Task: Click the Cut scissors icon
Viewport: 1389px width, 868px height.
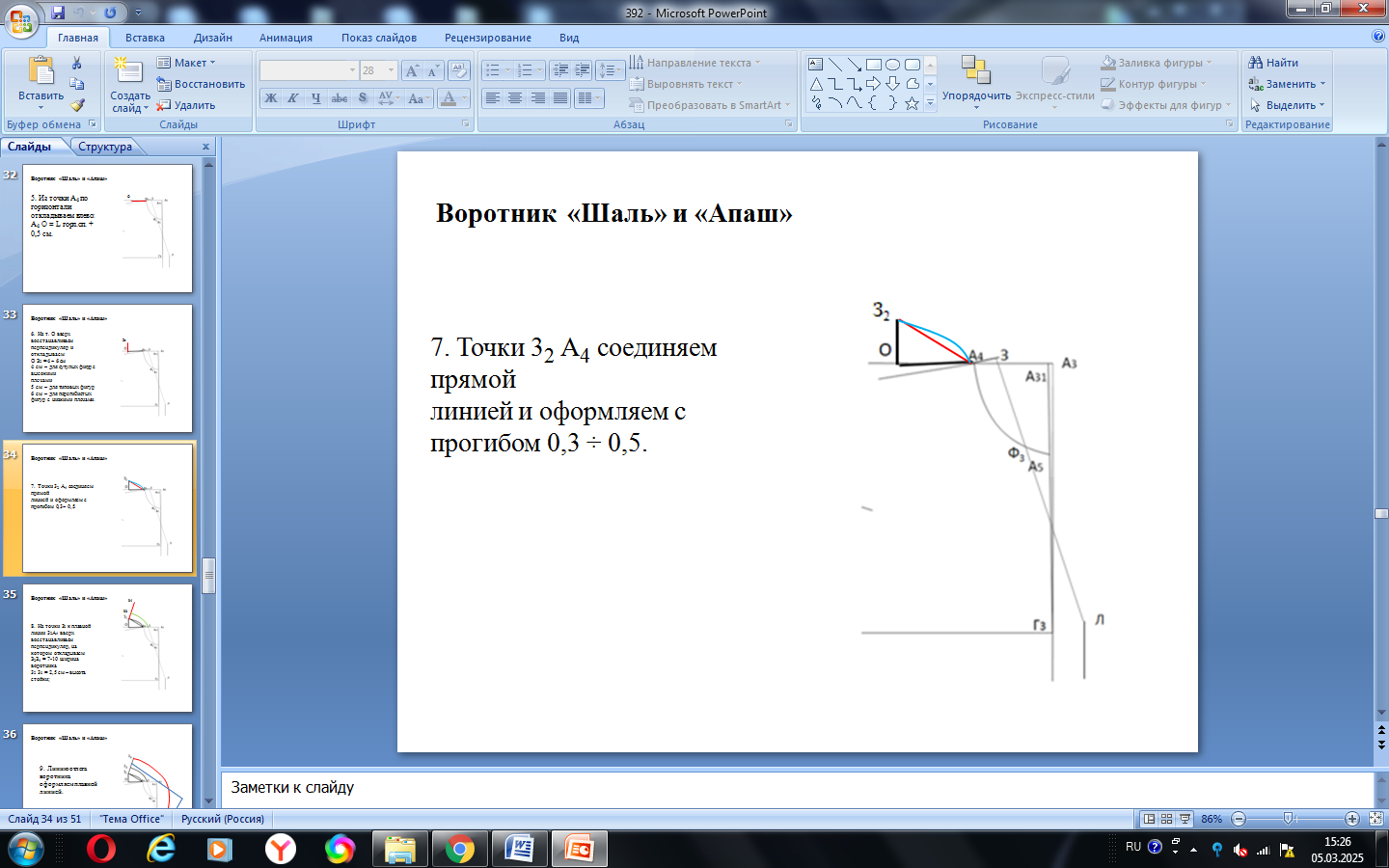Action: [77, 63]
